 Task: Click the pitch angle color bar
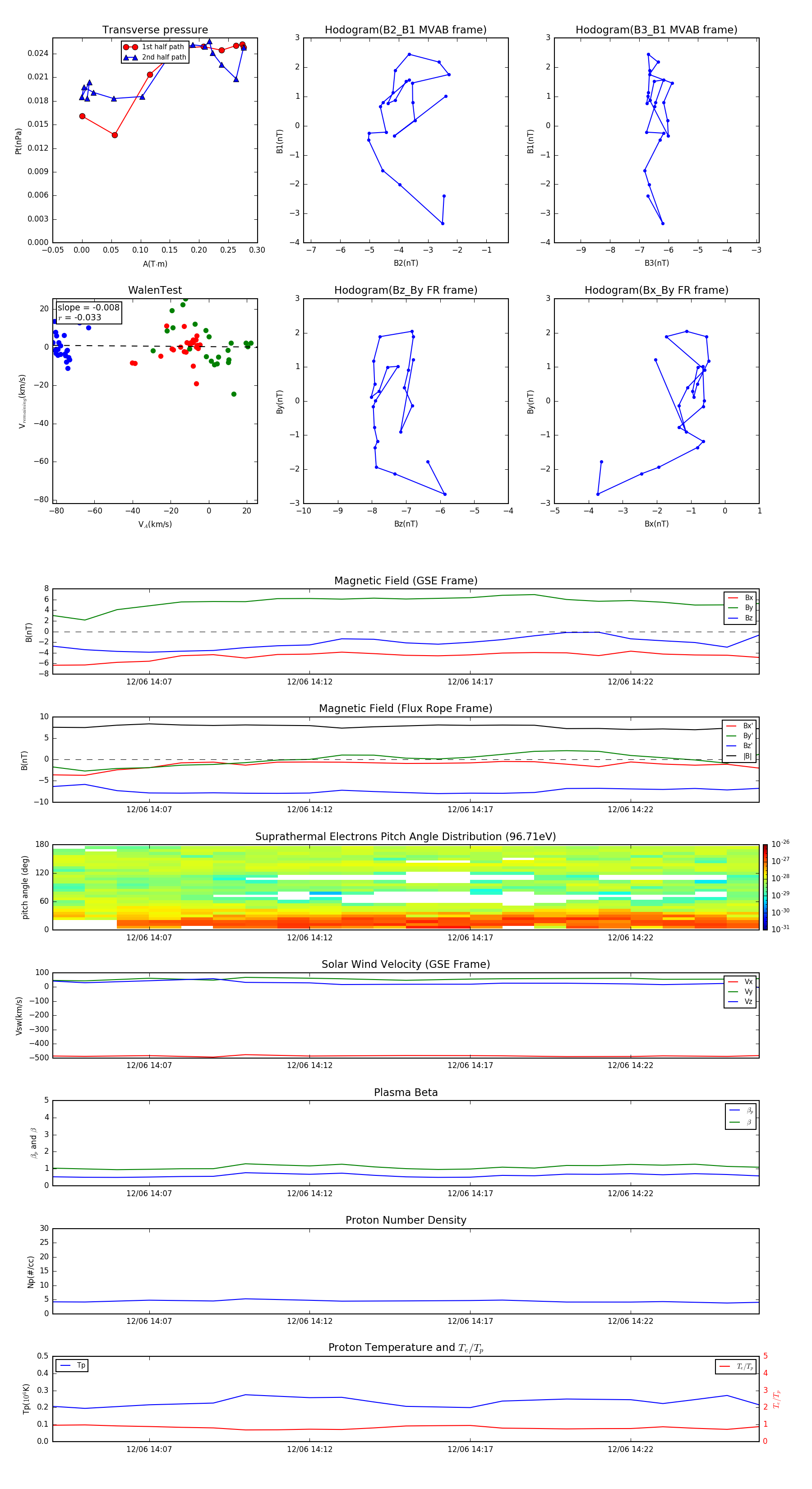coord(765,887)
